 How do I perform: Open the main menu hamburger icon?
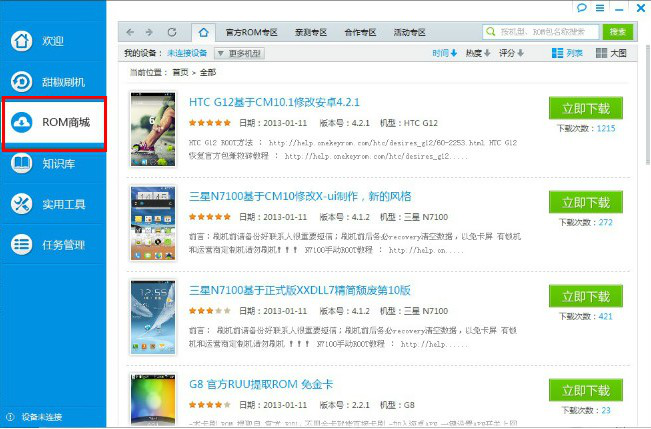[600, 8]
